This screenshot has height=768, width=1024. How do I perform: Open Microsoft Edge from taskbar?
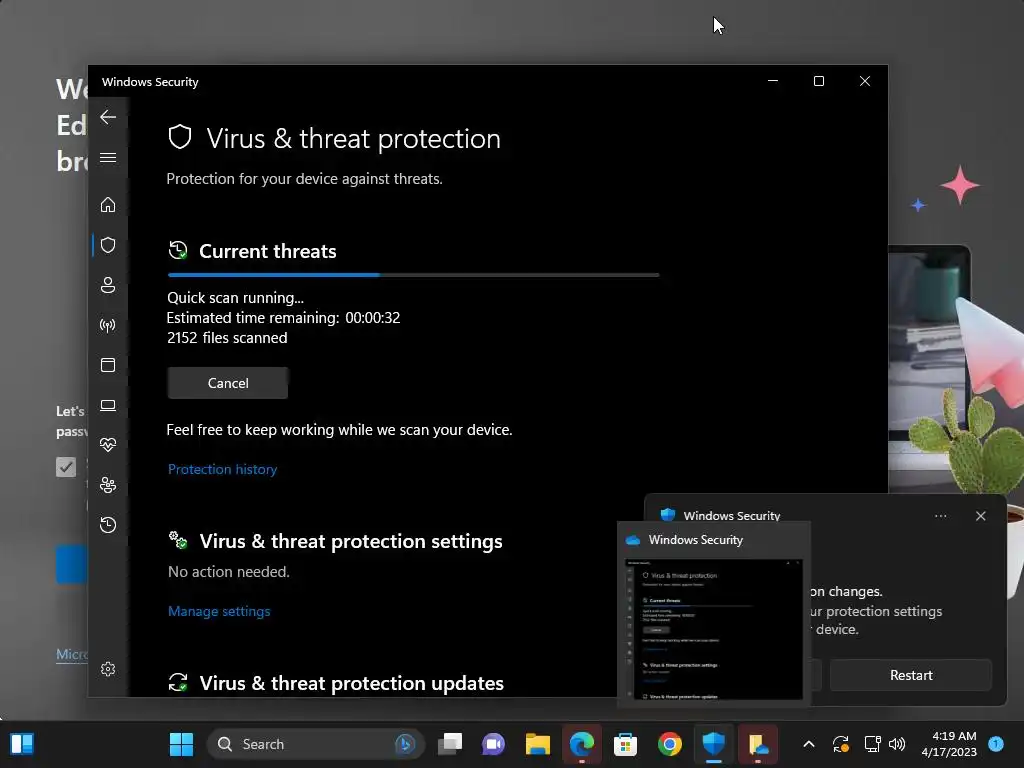pos(581,744)
